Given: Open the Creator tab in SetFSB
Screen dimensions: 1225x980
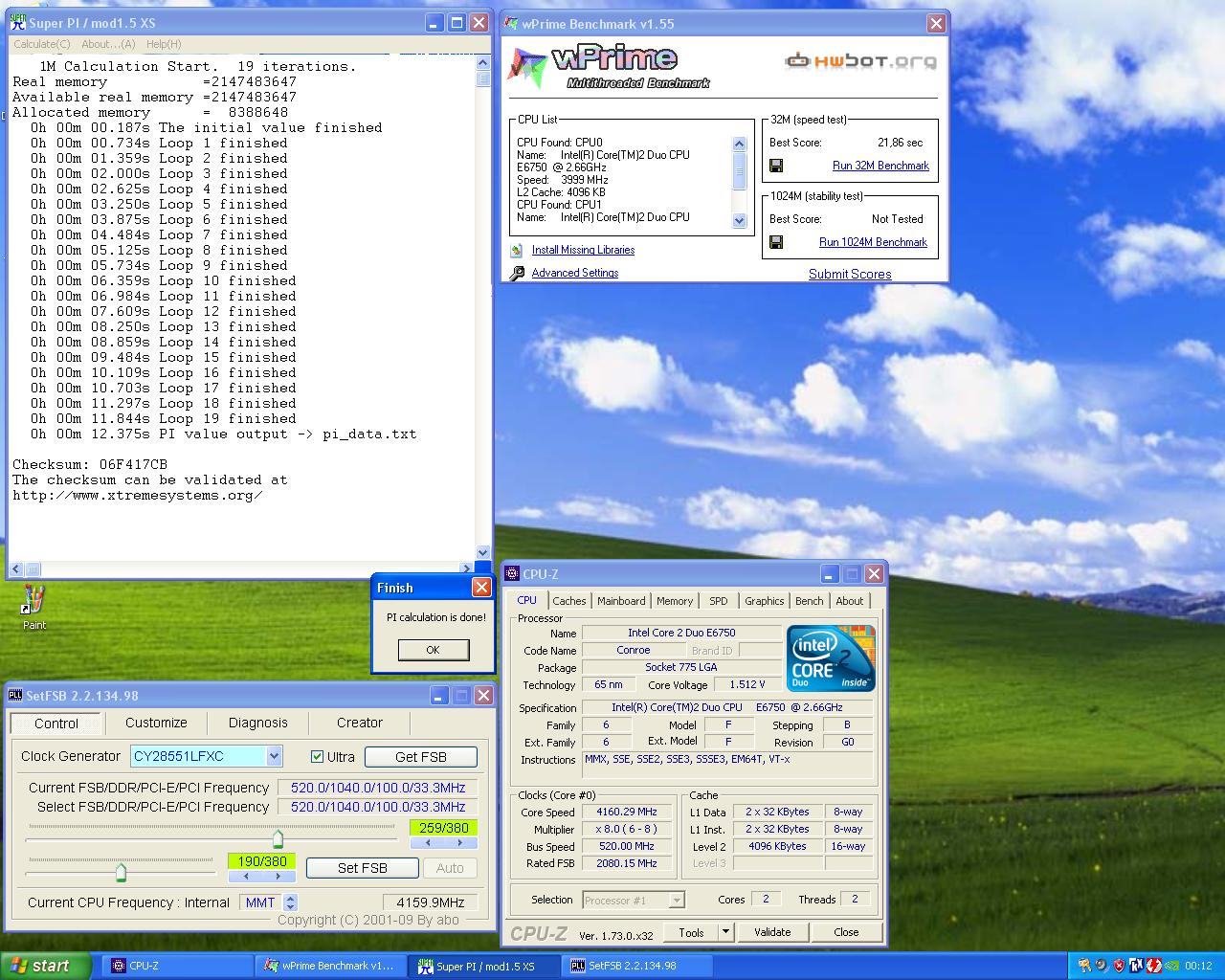Looking at the screenshot, I should (x=360, y=723).
